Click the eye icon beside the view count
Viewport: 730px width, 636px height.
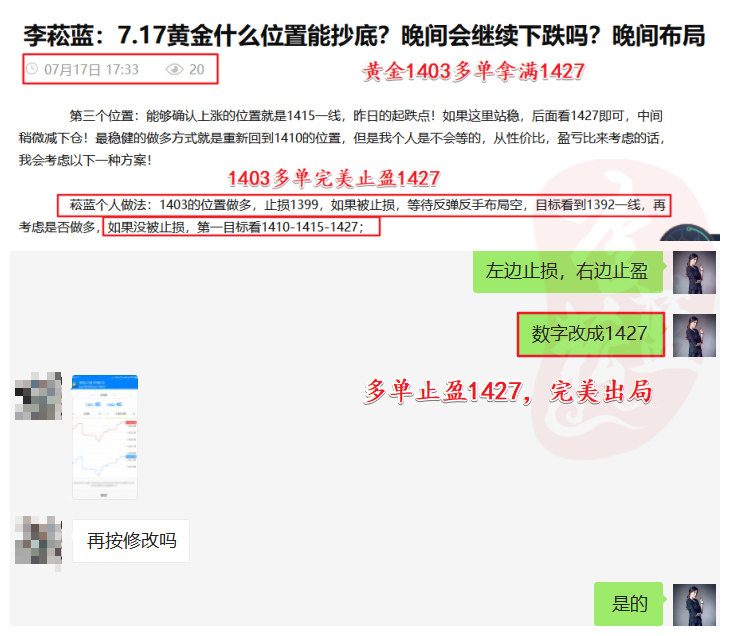coord(175,70)
